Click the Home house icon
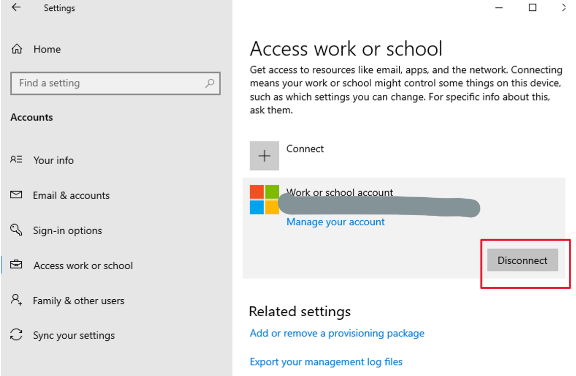The height and width of the screenshot is (376, 576). pos(17,49)
